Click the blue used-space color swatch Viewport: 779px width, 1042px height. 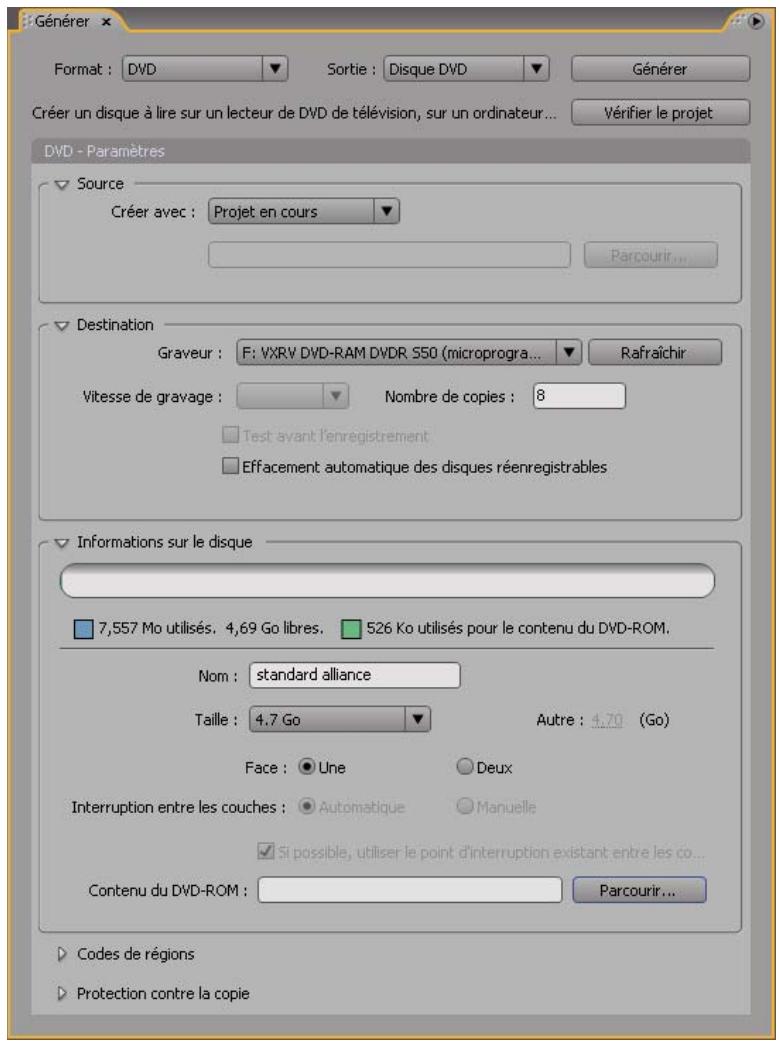[x=83, y=629]
